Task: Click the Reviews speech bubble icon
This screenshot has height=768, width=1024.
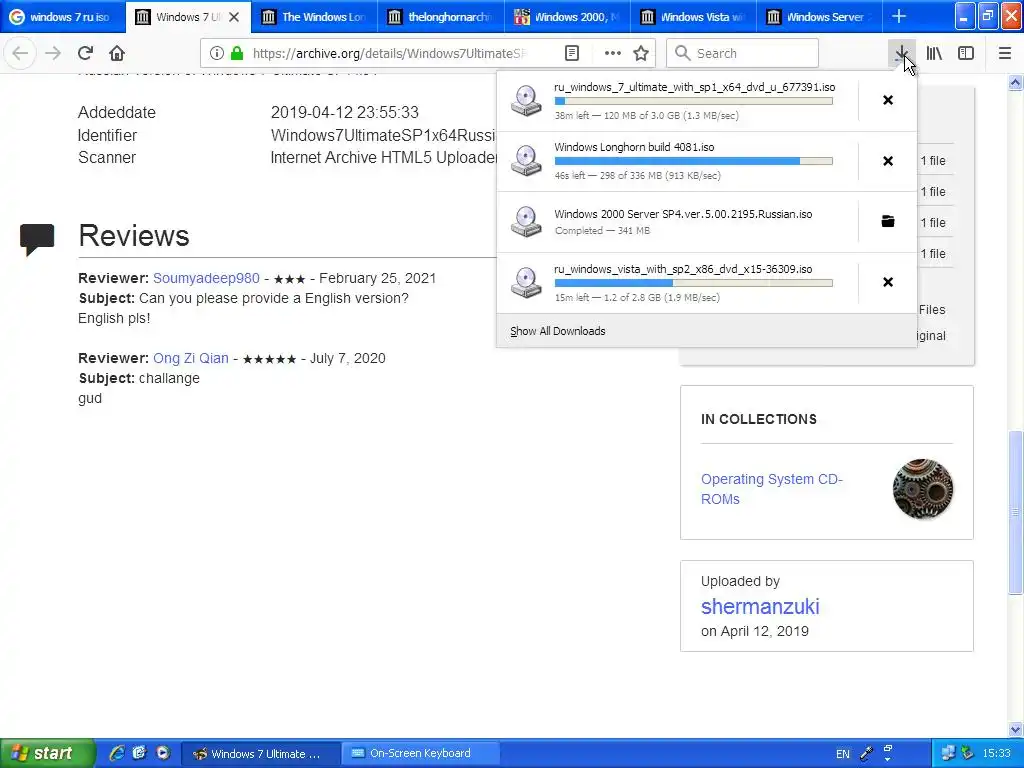Action: 37,239
